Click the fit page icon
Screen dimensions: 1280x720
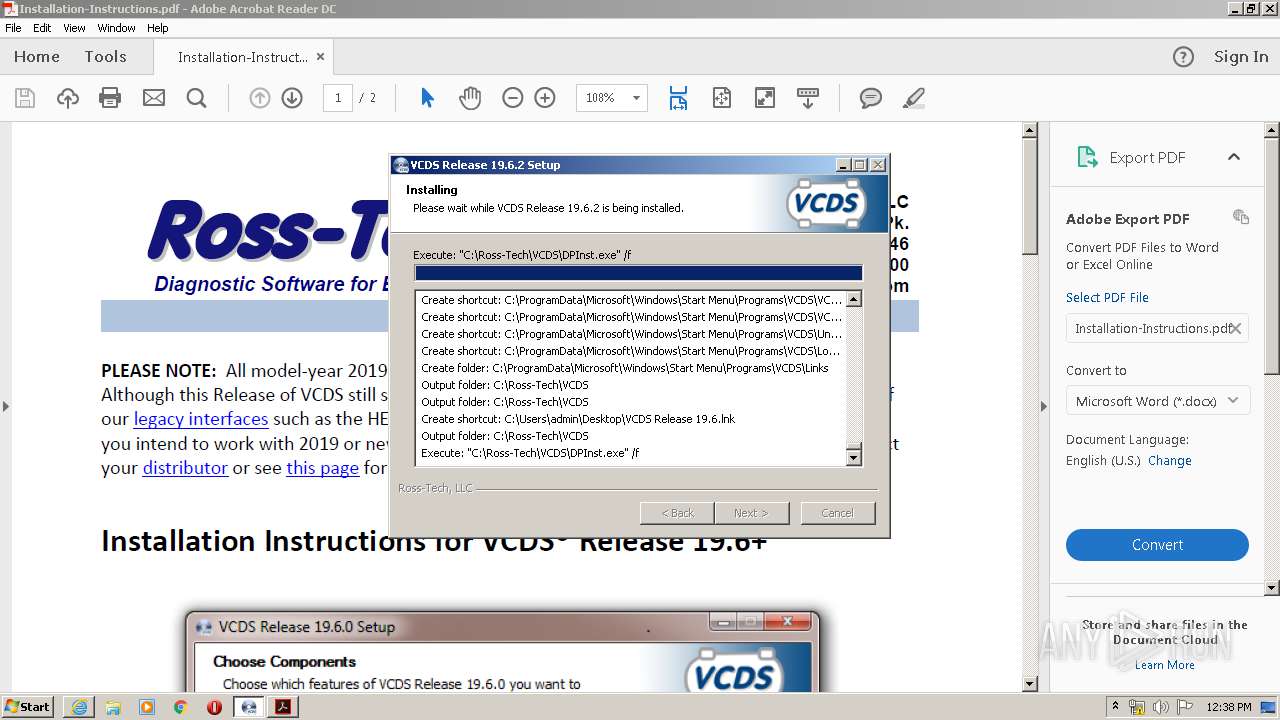click(721, 98)
